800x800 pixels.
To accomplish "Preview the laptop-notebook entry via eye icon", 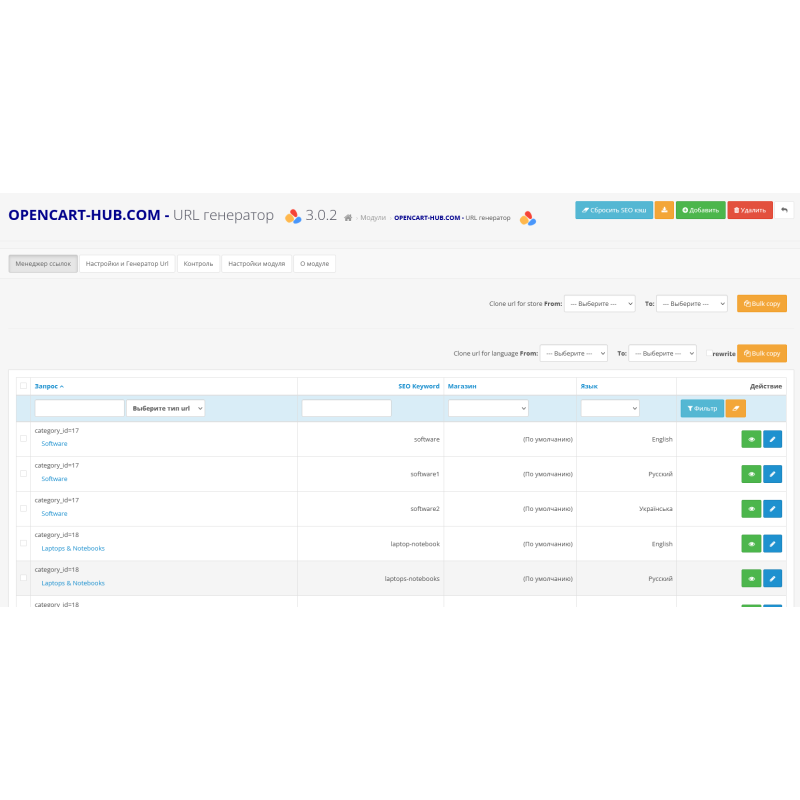I will click(x=751, y=543).
